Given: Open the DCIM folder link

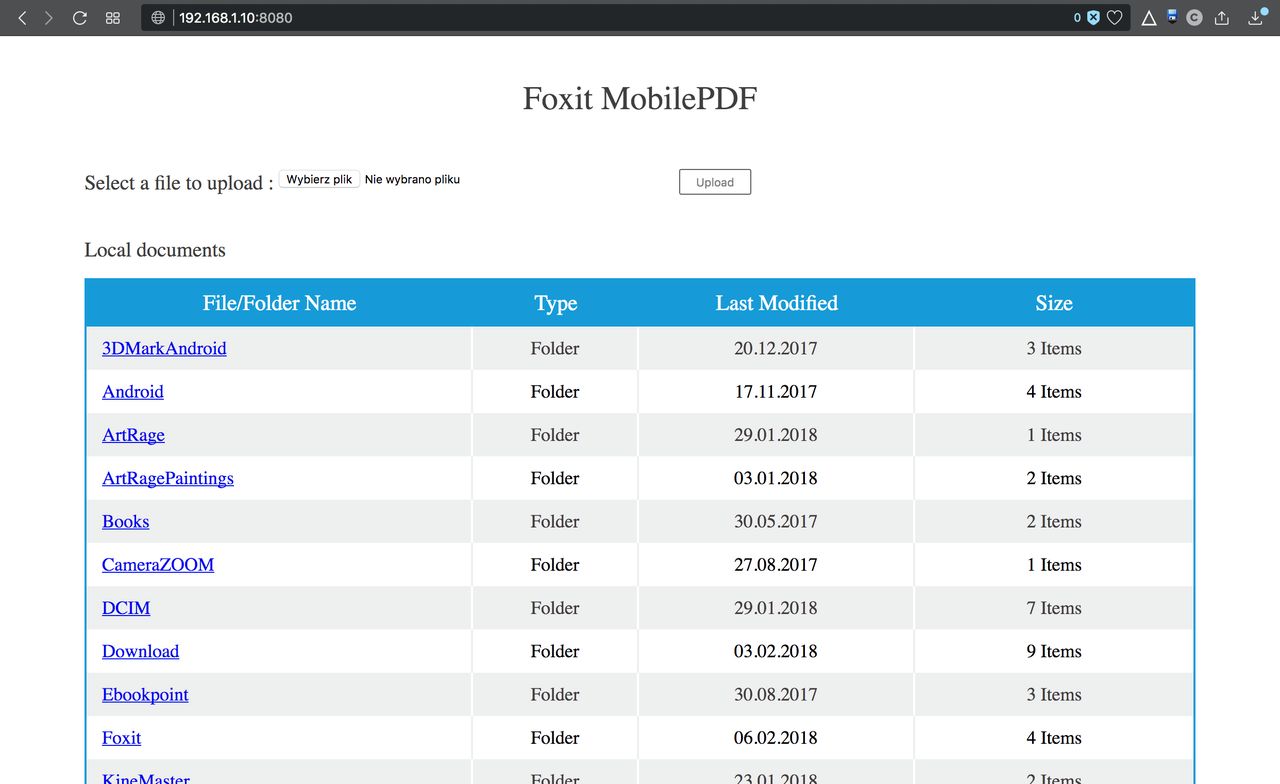Looking at the screenshot, I should click(x=126, y=608).
